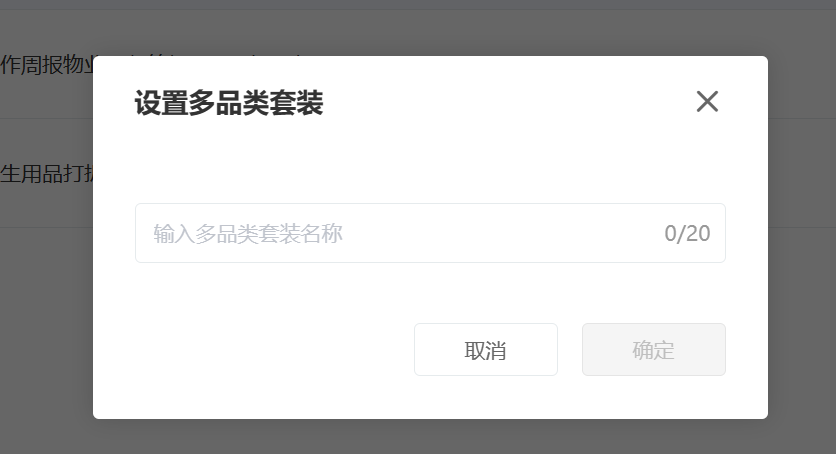Dismiss dialog via the X icon top-right
Viewport: 836px width, 454px height.
click(x=707, y=101)
